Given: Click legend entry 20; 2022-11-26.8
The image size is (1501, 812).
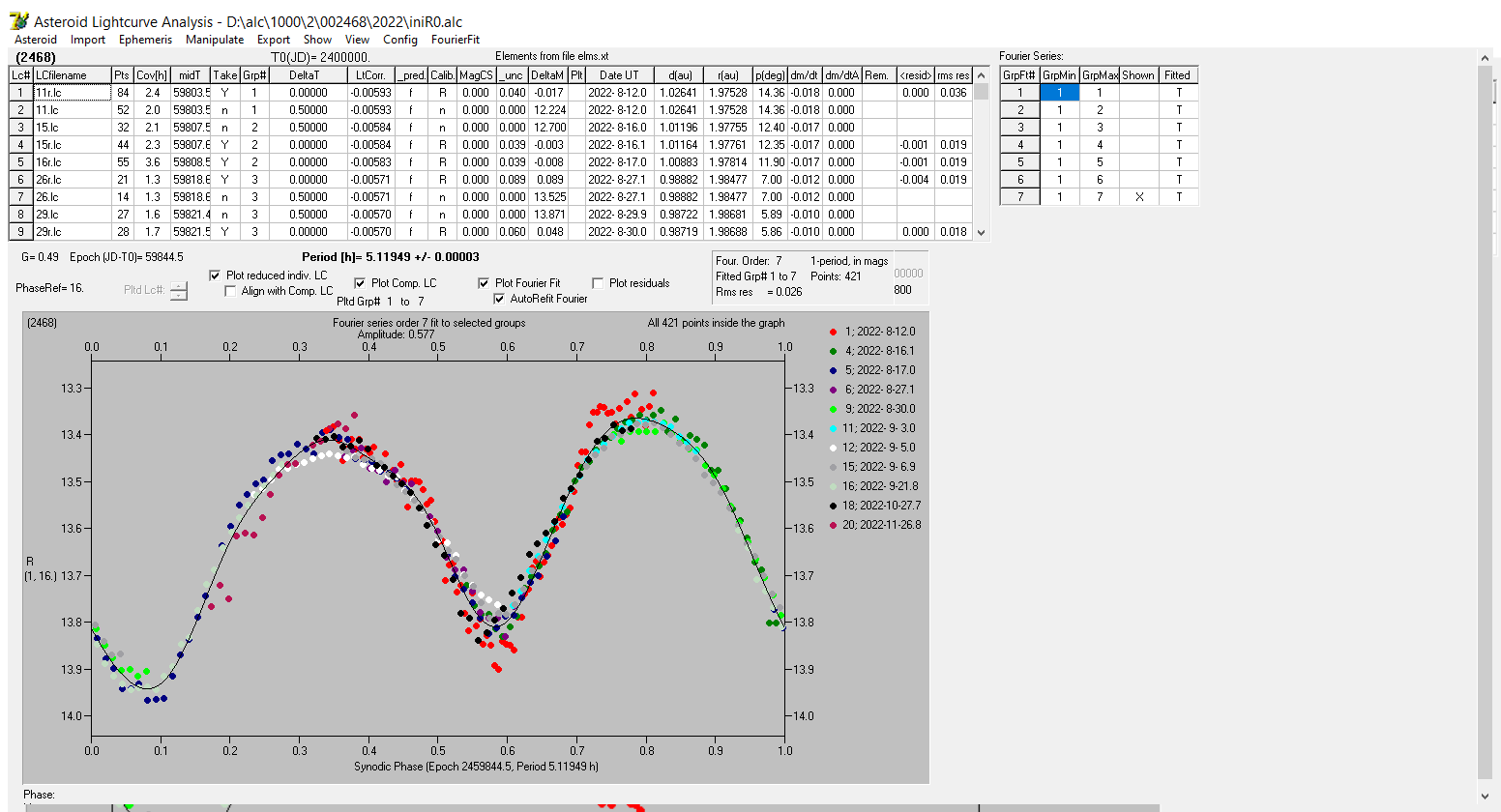Looking at the screenshot, I should coord(881,525).
